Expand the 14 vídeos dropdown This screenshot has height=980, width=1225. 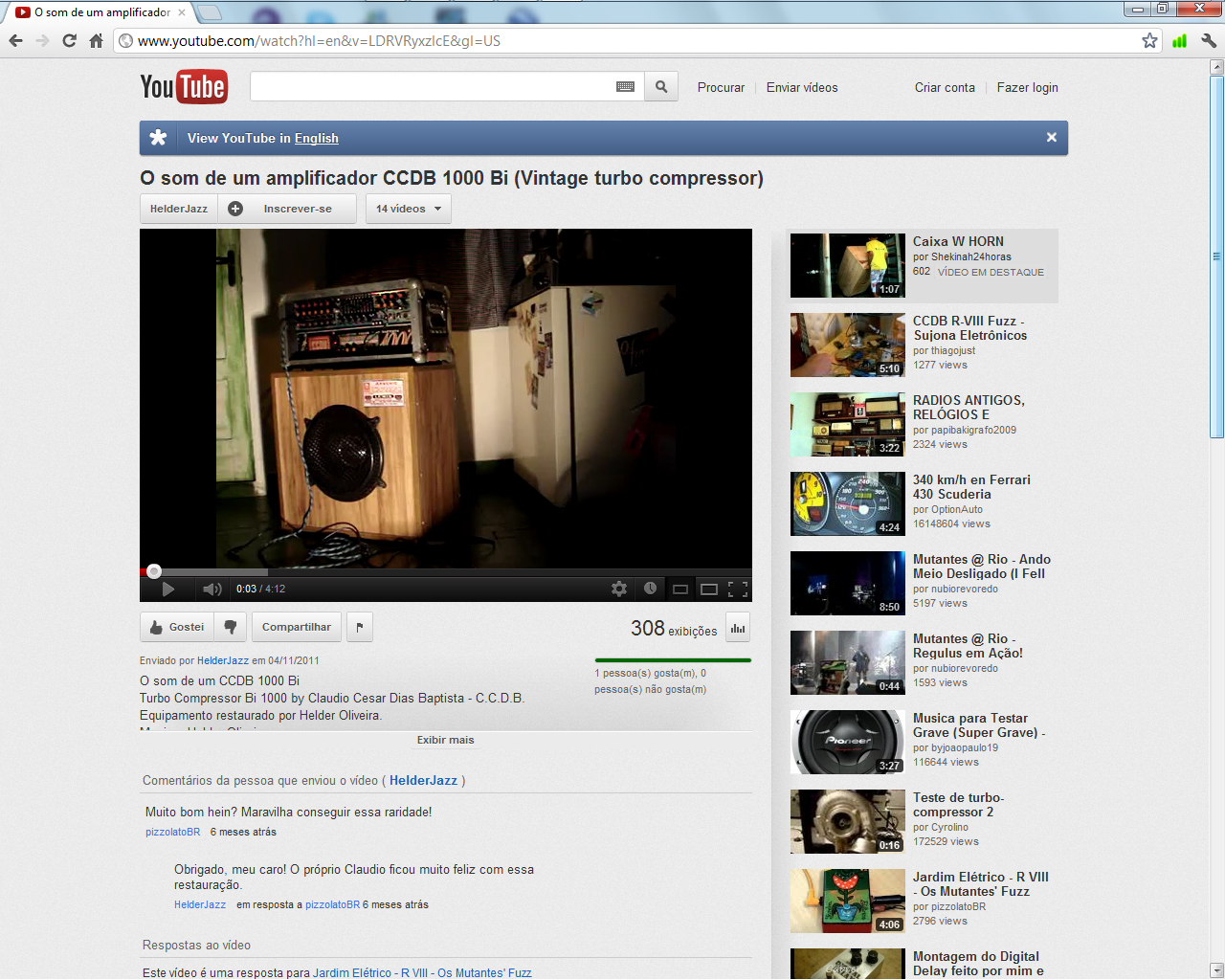(409, 209)
